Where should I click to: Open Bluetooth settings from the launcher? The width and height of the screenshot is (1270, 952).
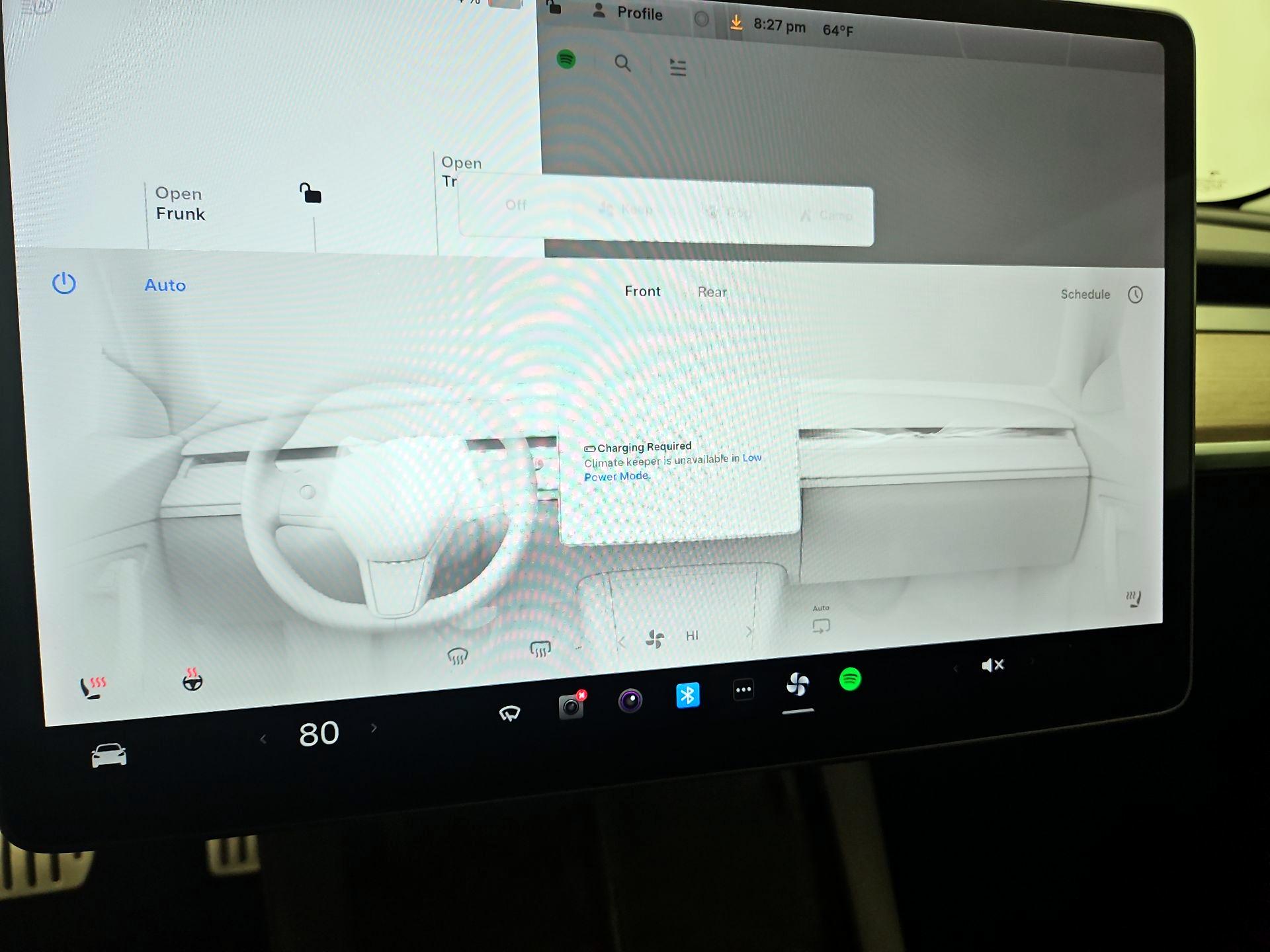coord(688,693)
